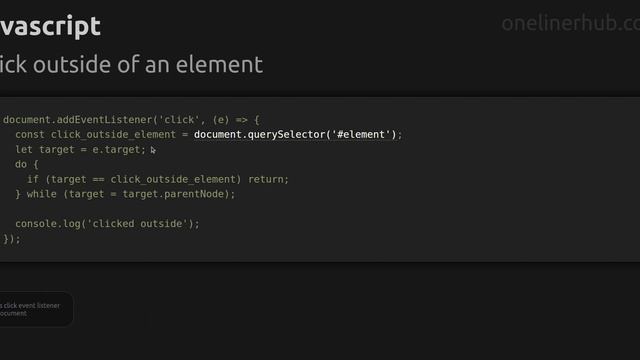Click the 'click' string in addEventListener call

pos(179,120)
